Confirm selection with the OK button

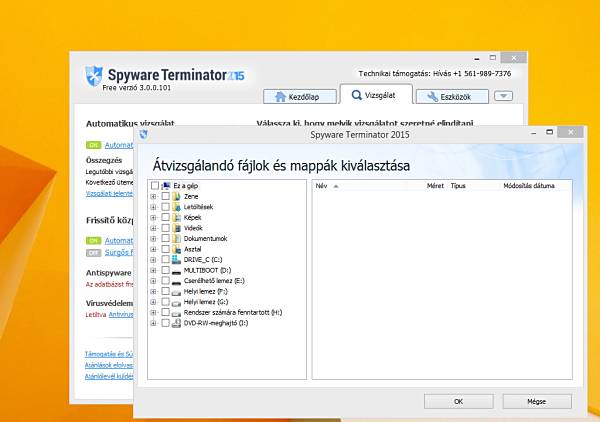tap(458, 401)
